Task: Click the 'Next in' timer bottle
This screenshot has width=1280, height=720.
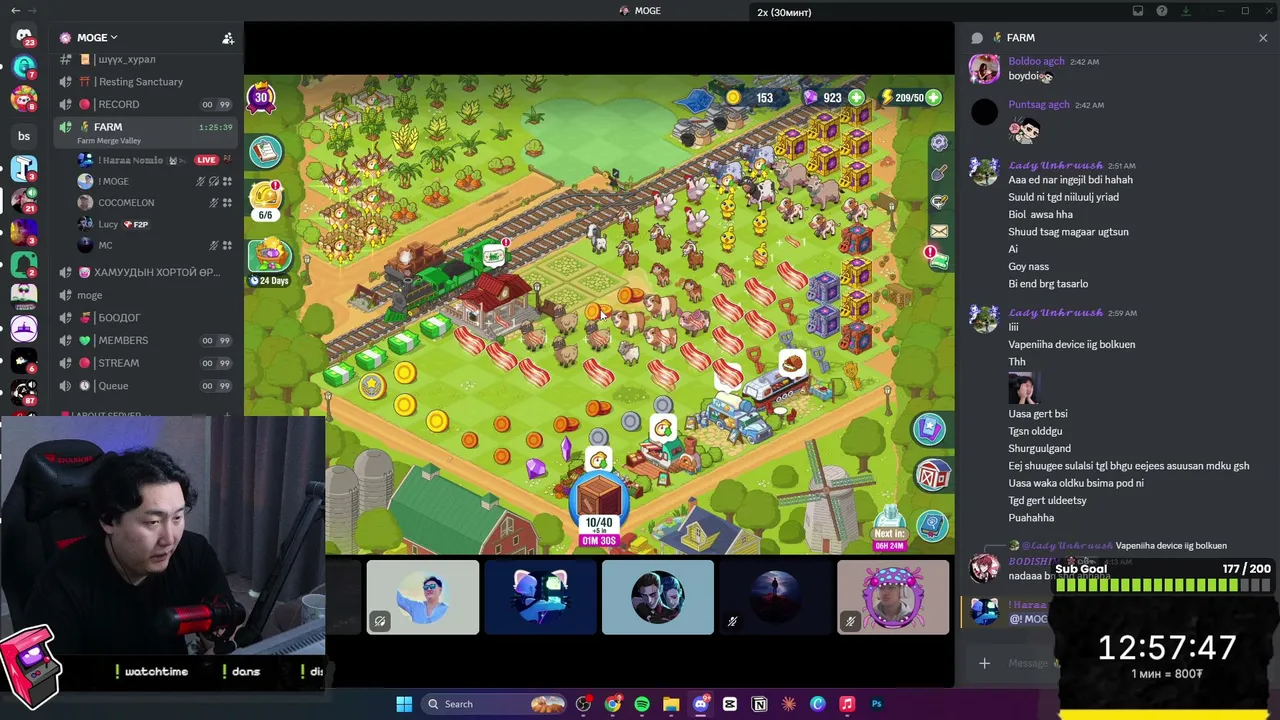Action: (889, 525)
